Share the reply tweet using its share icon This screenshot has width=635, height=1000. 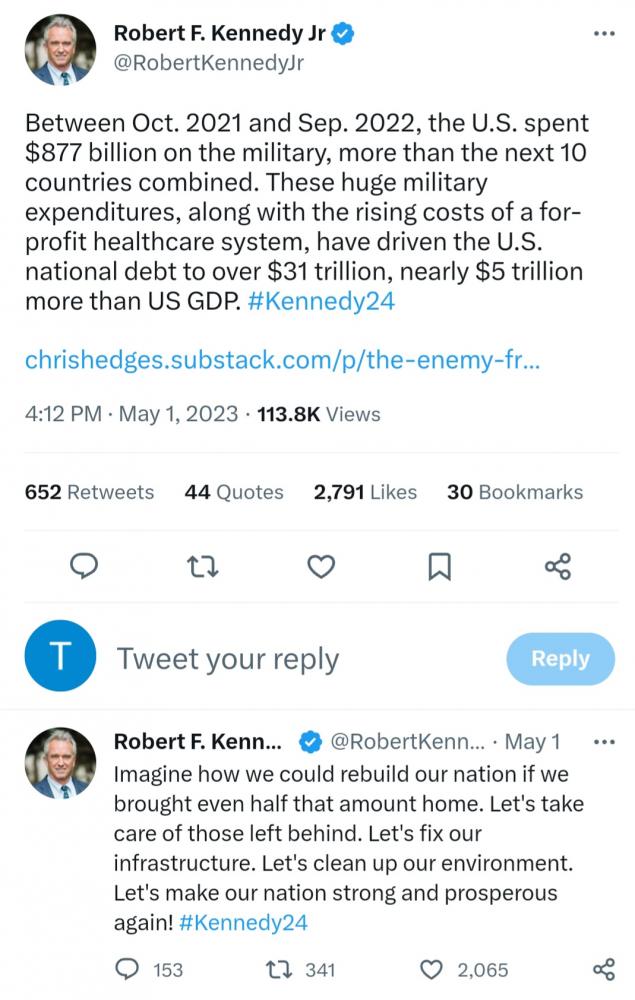604,969
